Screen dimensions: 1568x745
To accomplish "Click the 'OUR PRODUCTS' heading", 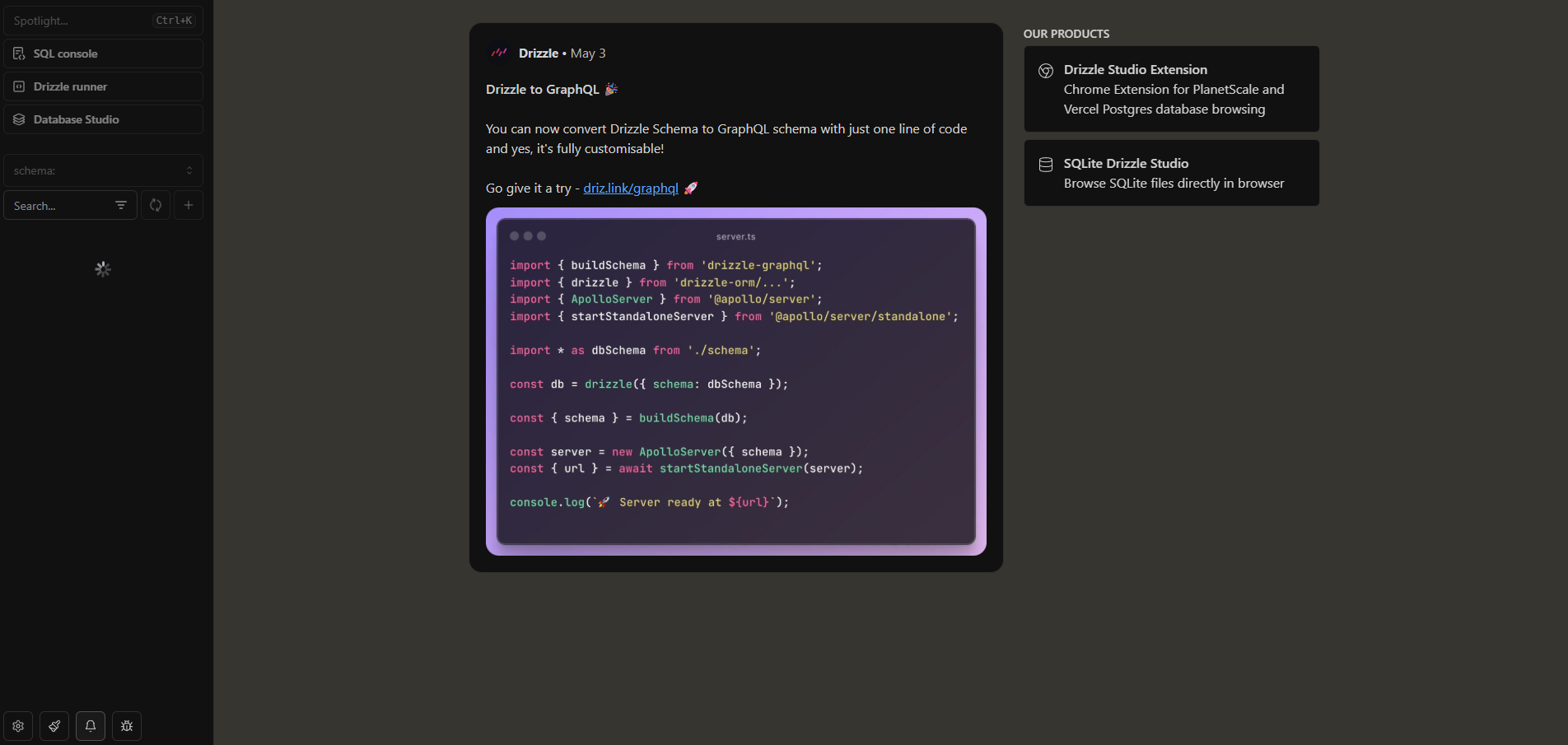I will coord(1066,34).
